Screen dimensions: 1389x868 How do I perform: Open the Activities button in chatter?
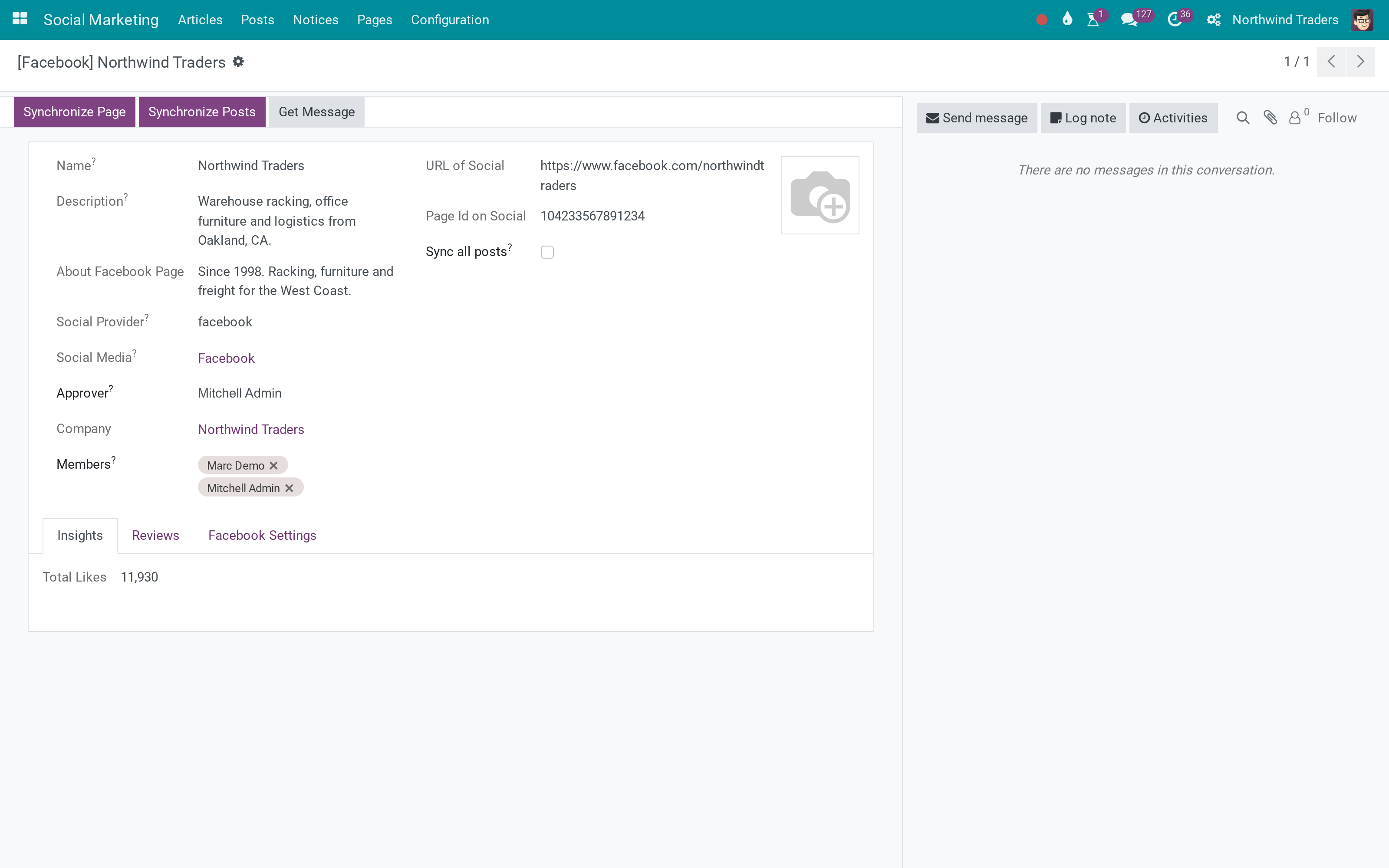1173,118
